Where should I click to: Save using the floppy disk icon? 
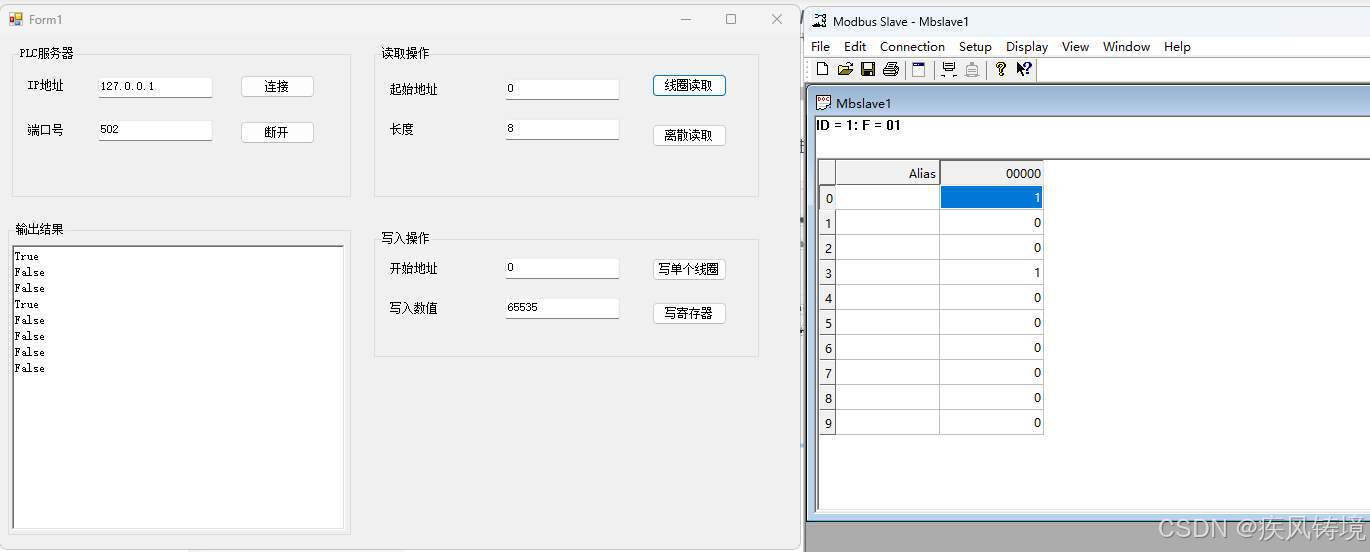click(x=868, y=69)
